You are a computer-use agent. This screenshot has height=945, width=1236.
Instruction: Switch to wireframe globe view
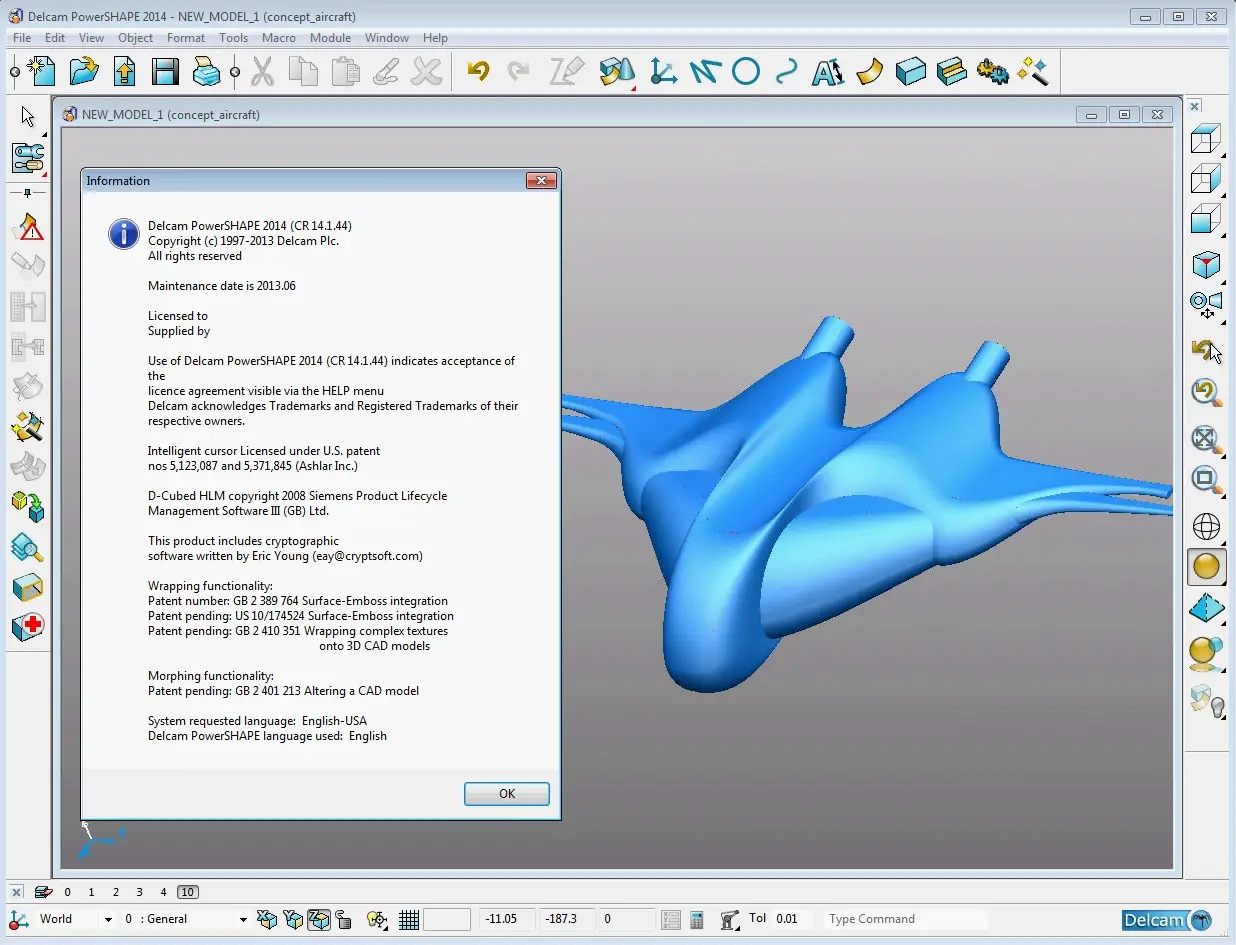[x=1206, y=525]
